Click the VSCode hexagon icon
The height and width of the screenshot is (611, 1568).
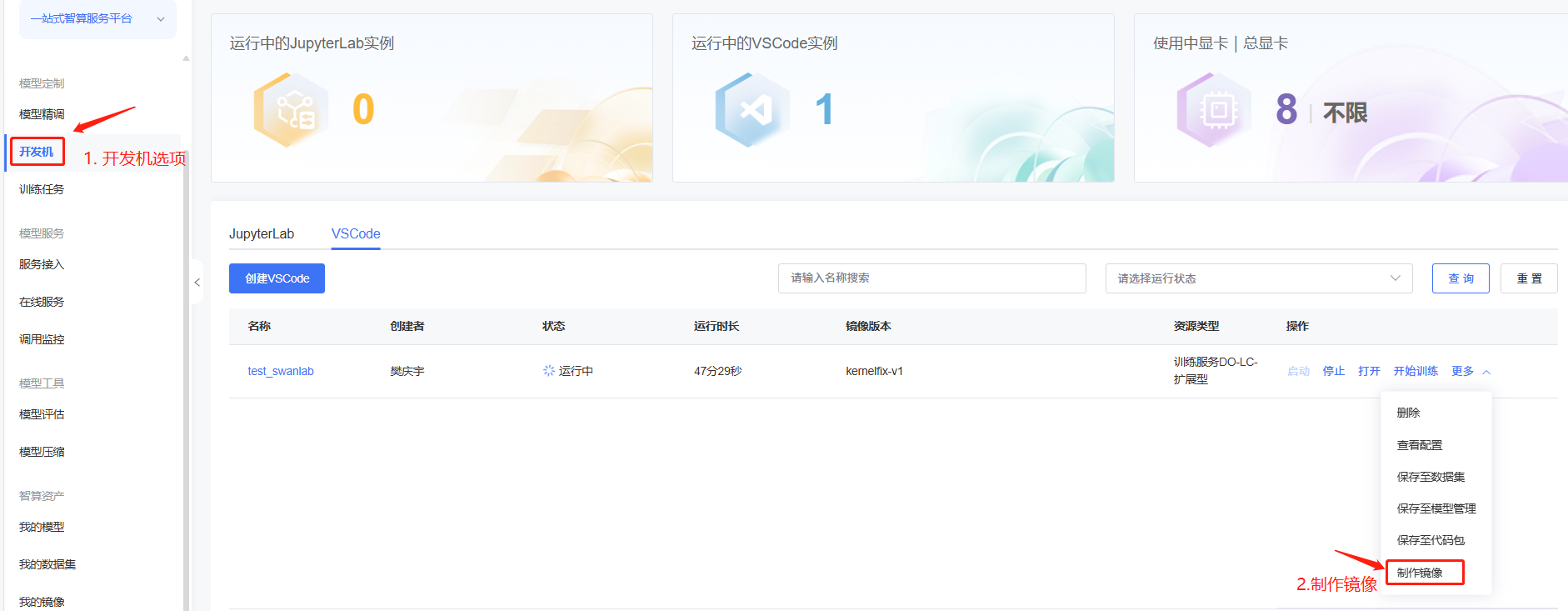click(752, 110)
